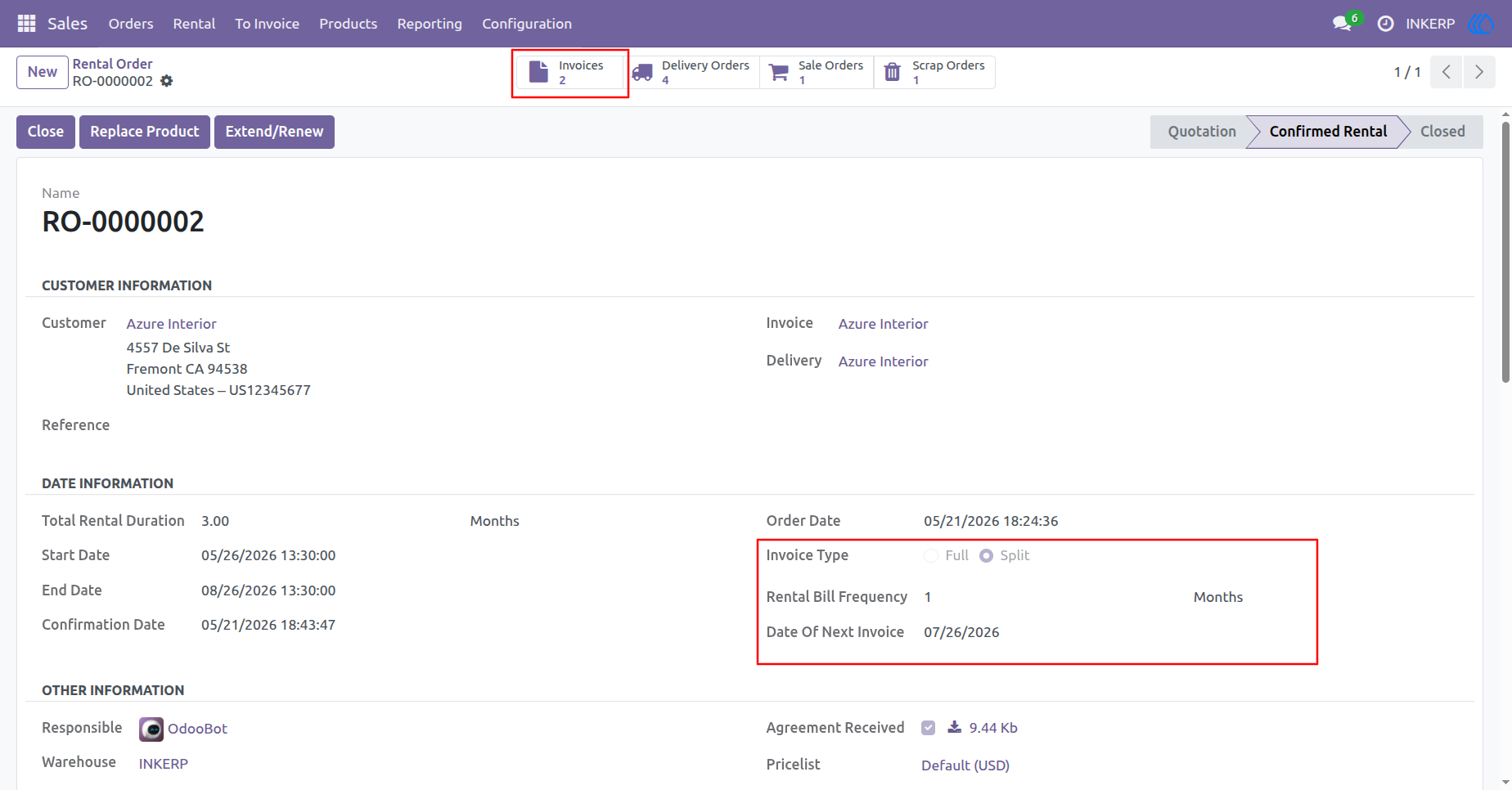Select the Split invoice type radio
This screenshot has width=1512, height=790.
[x=987, y=556]
